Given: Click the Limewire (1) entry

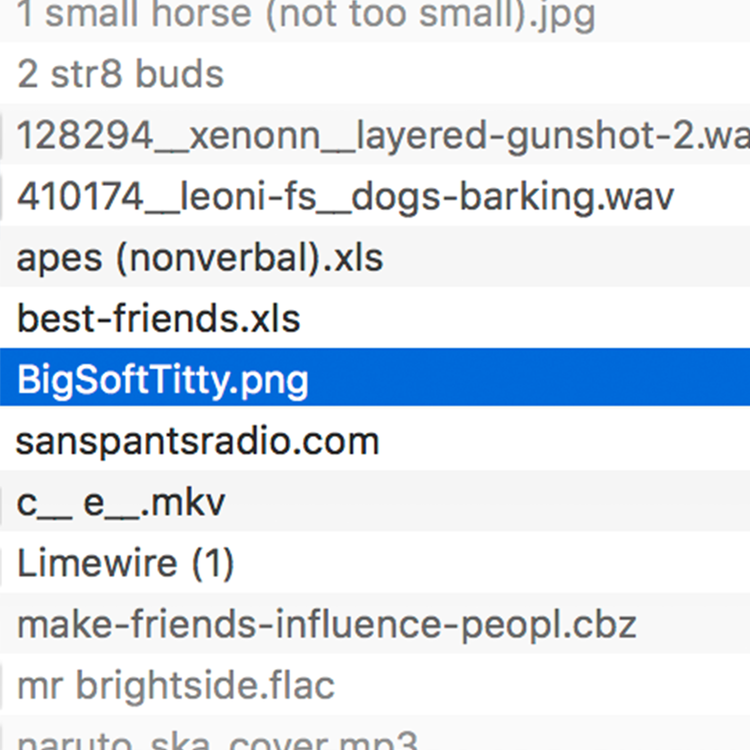Looking at the screenshot, I should (x=126, y=564).
